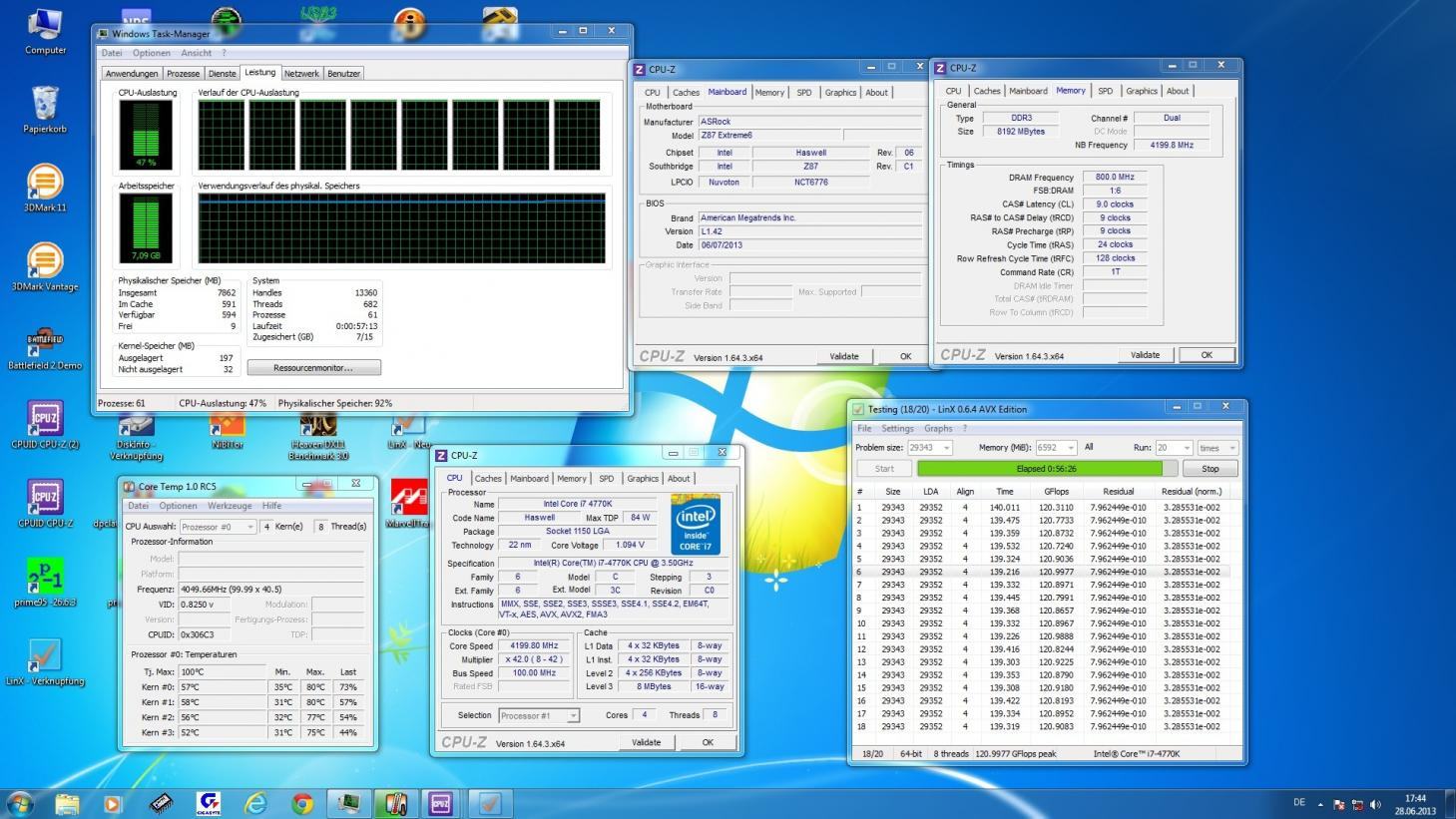
Task: Select the CPUID CPU-Z desktop icon
Action: click(x=45, y=504)
